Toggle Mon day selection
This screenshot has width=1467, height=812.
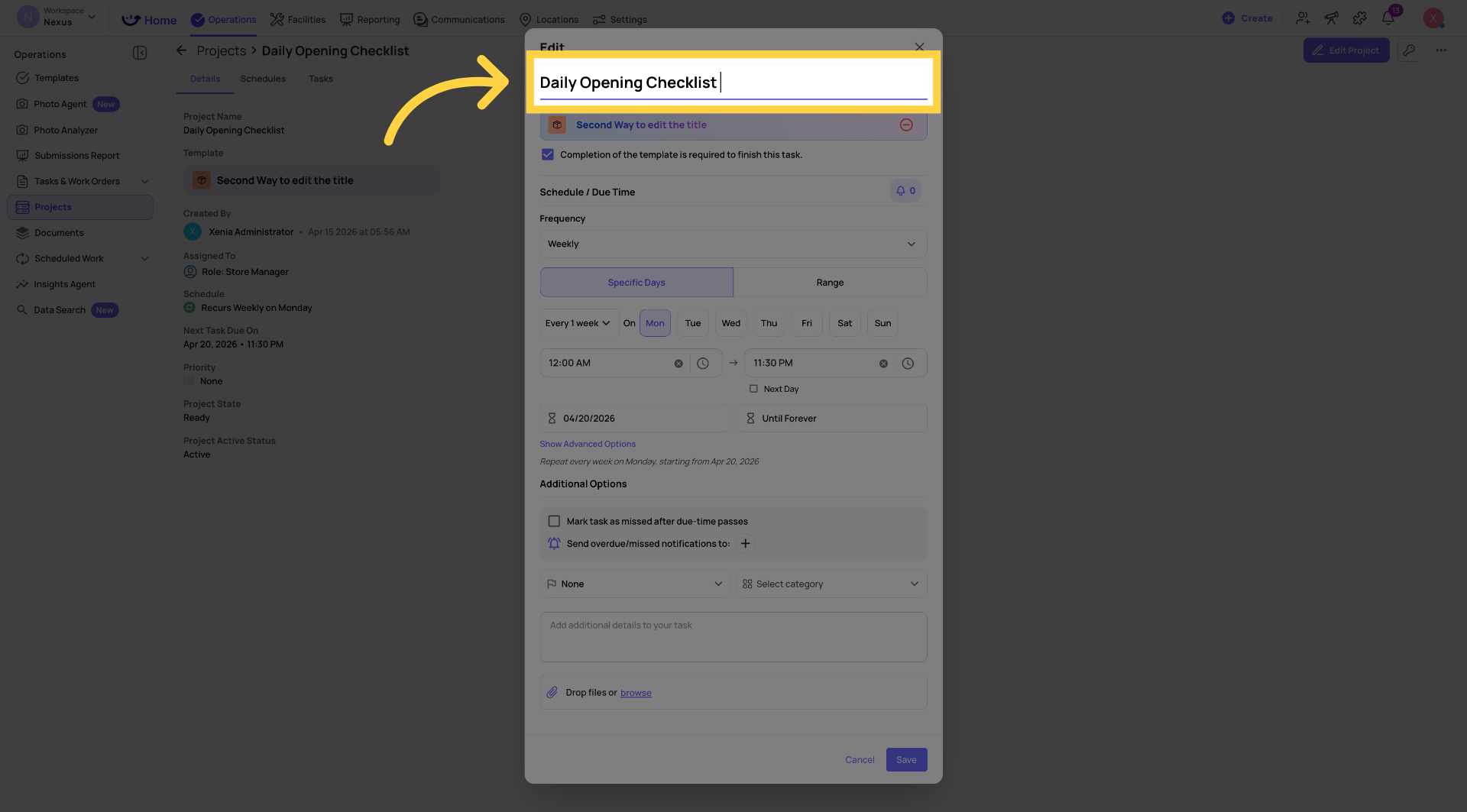[x=655, y=323]
